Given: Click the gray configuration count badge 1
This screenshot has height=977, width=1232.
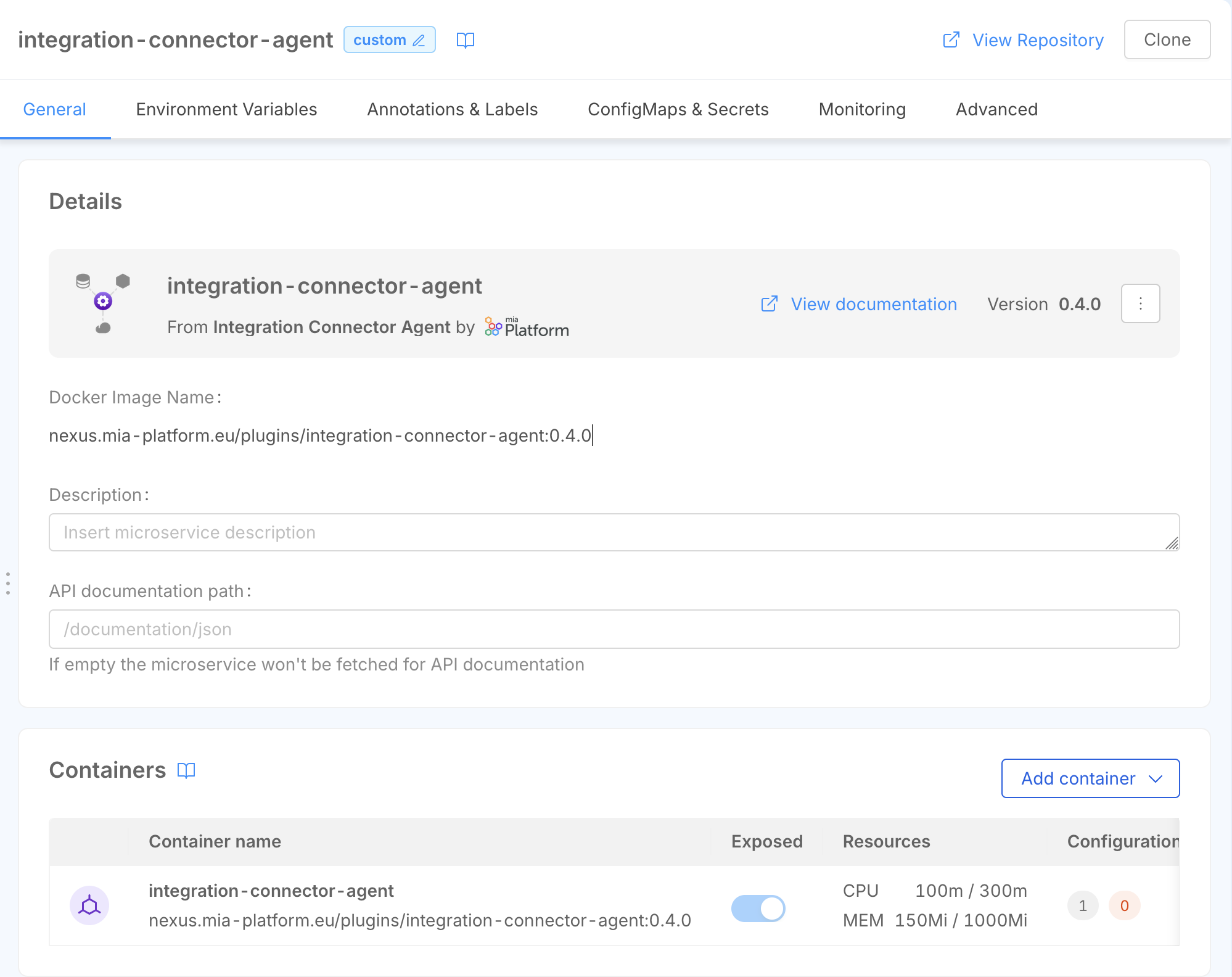Looking at the screenshot, I should tap(1083, 905).
